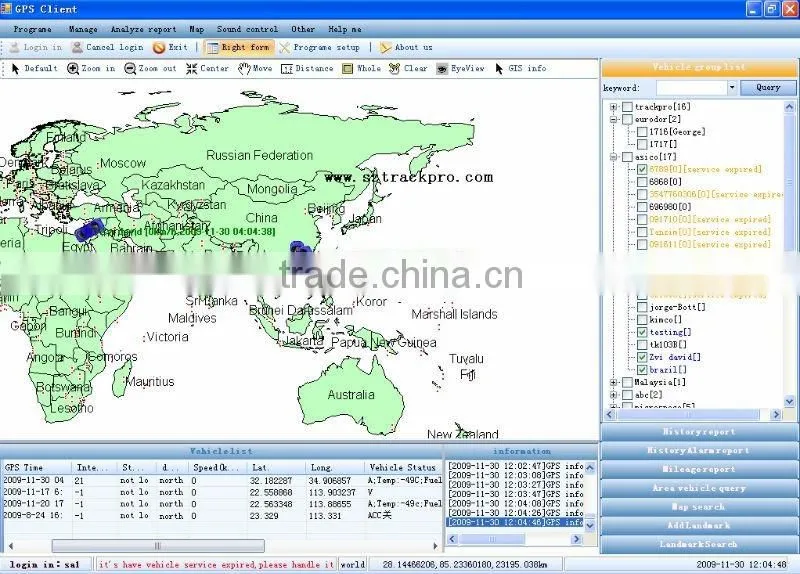Click the GPS Time column header
This screenshot has height=574, width=800.
click(37, 467)
